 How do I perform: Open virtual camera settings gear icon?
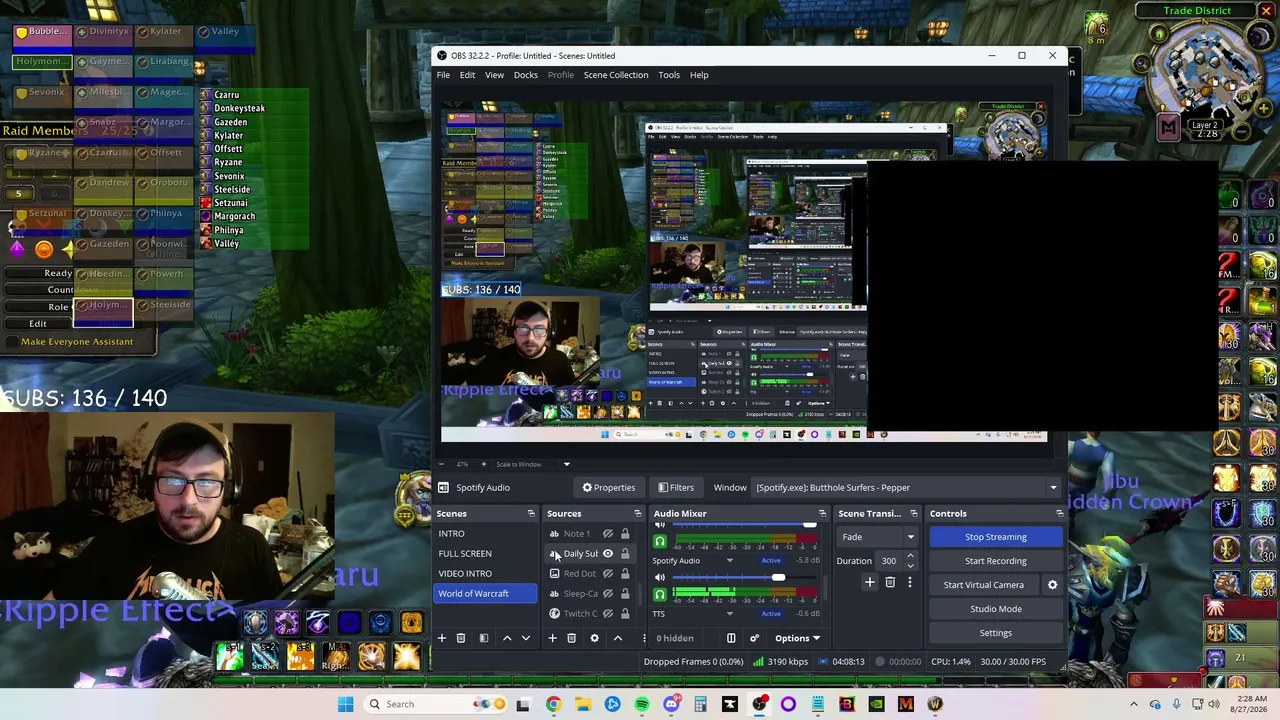(x=1052, y=585)
